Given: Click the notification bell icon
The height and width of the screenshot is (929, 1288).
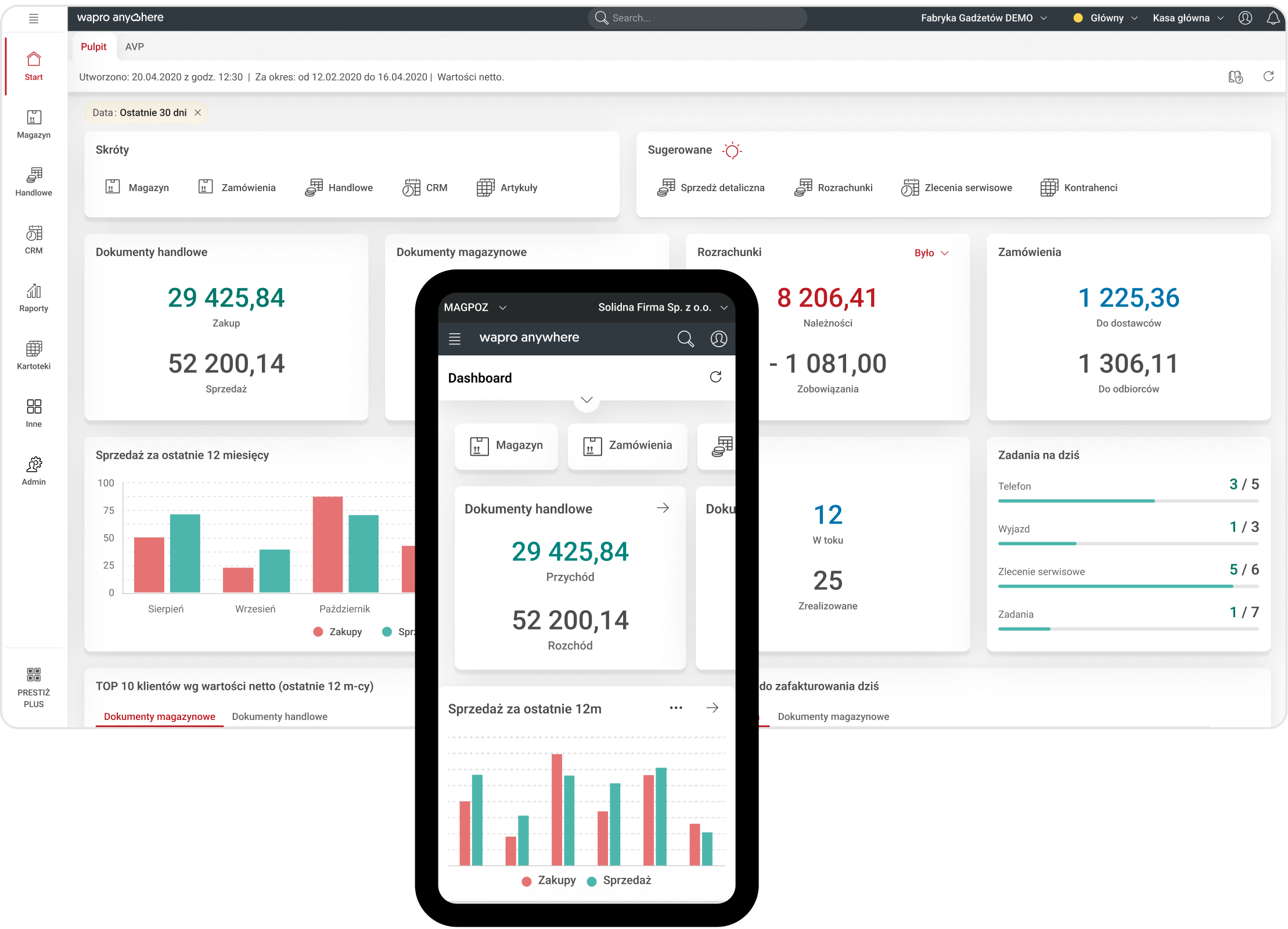Looking at the screenshot, I should (x=1273, y=18).
